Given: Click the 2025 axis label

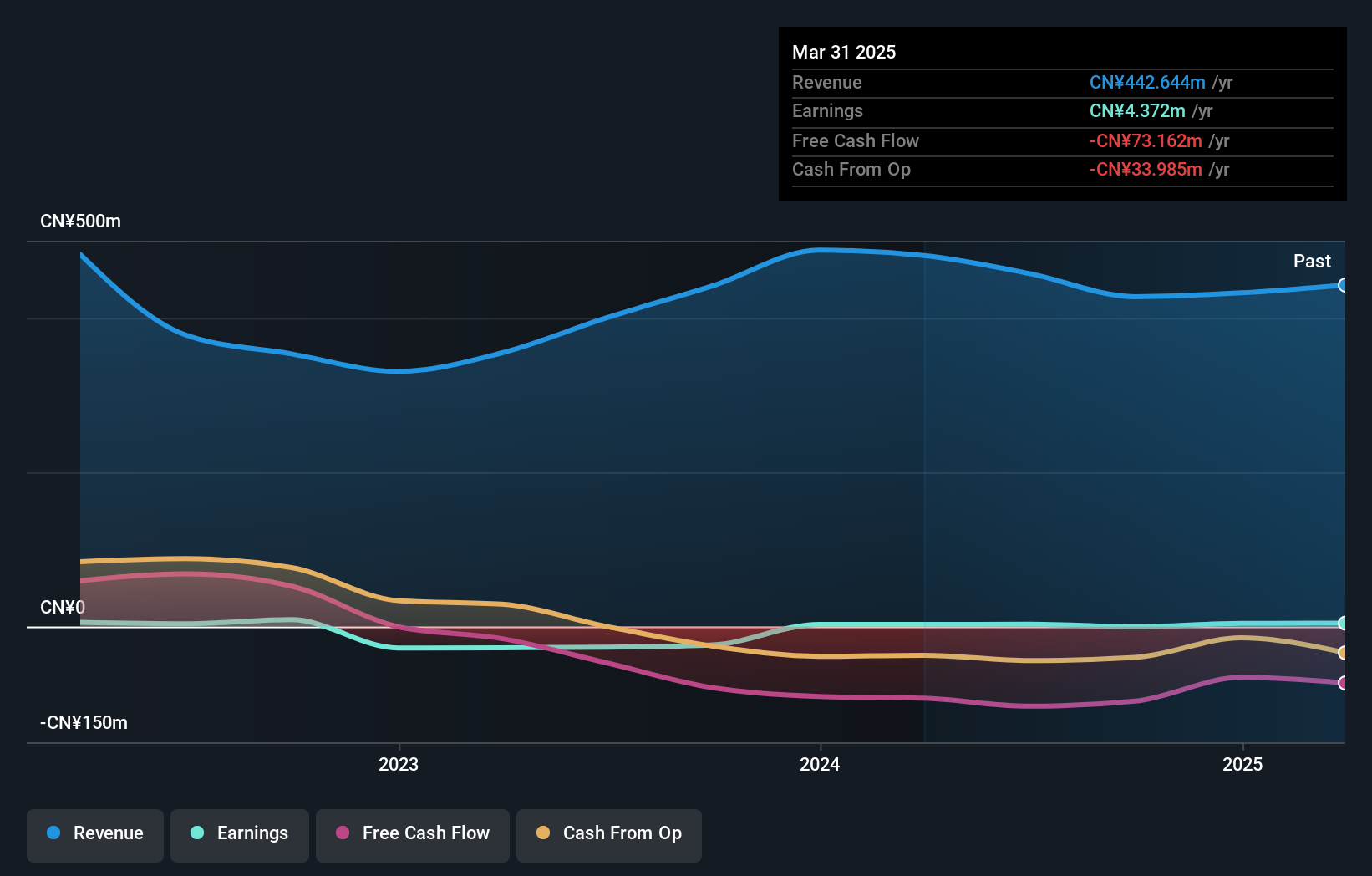Looking at the screenshot, I should [x=1242, y=764].
